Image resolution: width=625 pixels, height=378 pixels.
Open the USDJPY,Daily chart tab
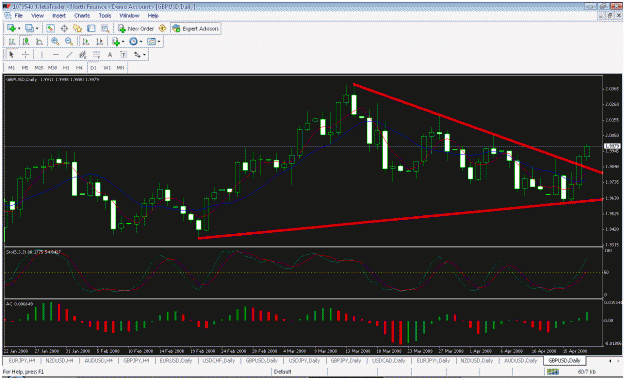[x=304, y=360]
